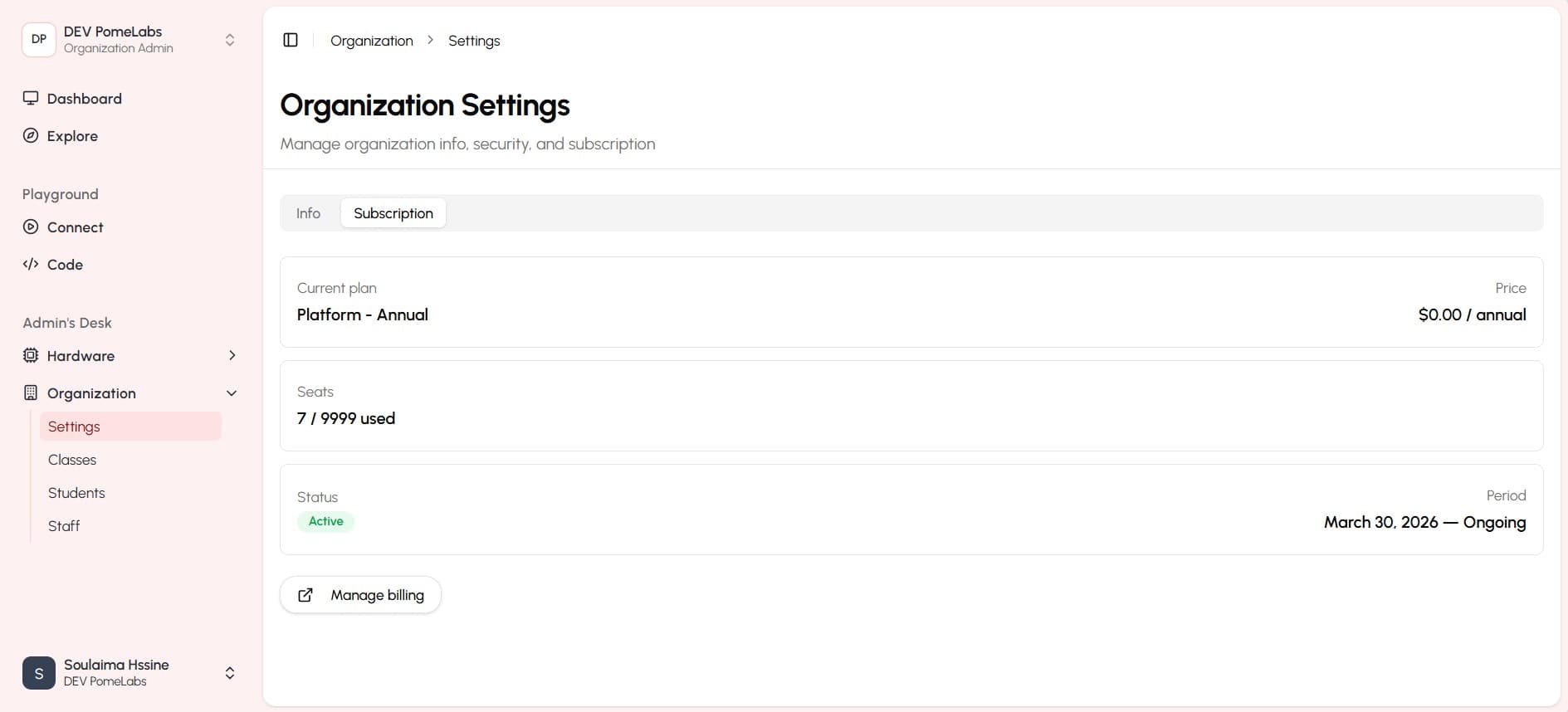Click the 'March 30, 2026 — Ongoing' period
The width and height of the screenshot is (1568, 712).
point(1424,522)
